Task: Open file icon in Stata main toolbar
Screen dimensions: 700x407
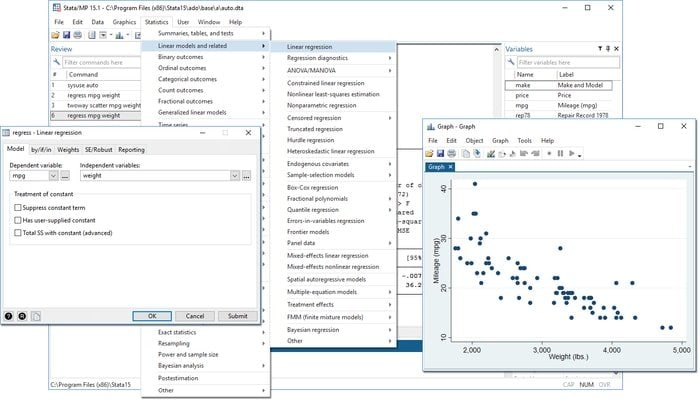Action: (x=55, y=35)
